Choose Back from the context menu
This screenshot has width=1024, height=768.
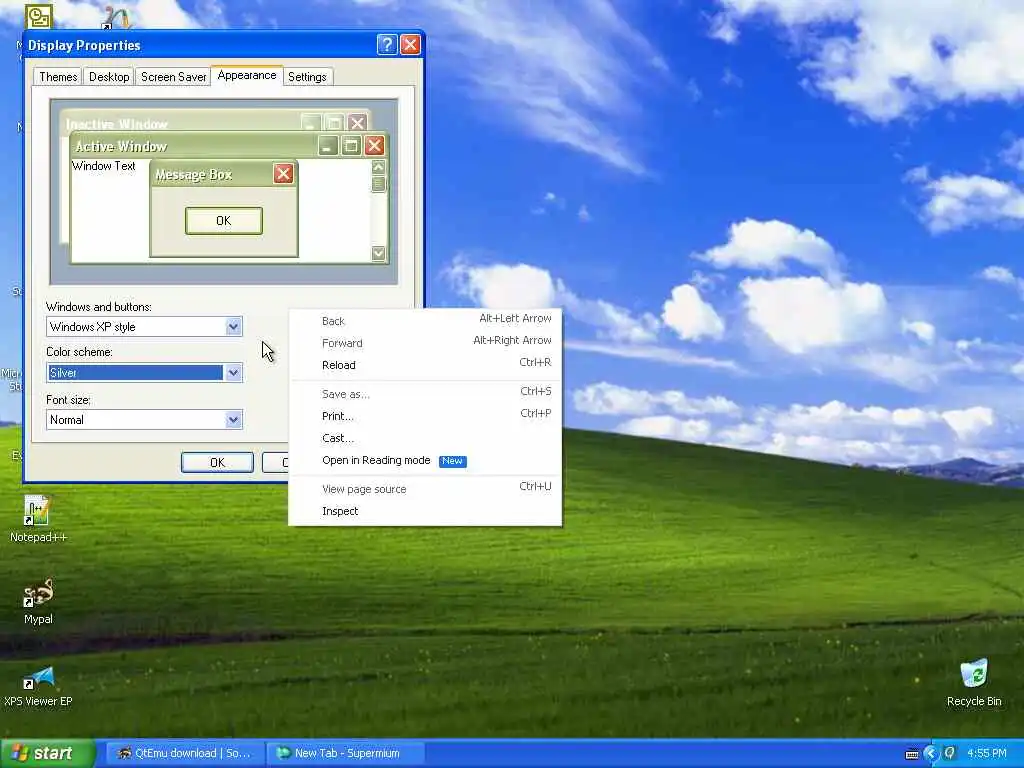tap(425, 321)
